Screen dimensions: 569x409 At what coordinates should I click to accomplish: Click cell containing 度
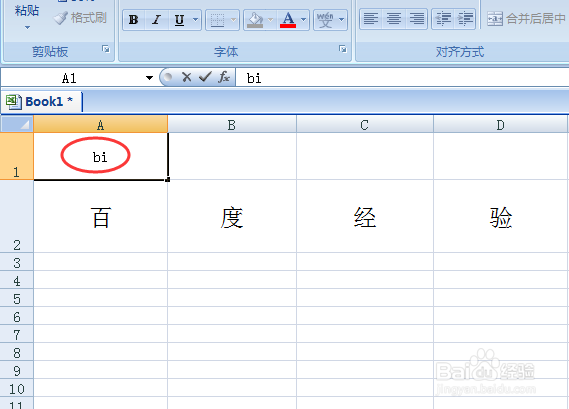(232, 217)
